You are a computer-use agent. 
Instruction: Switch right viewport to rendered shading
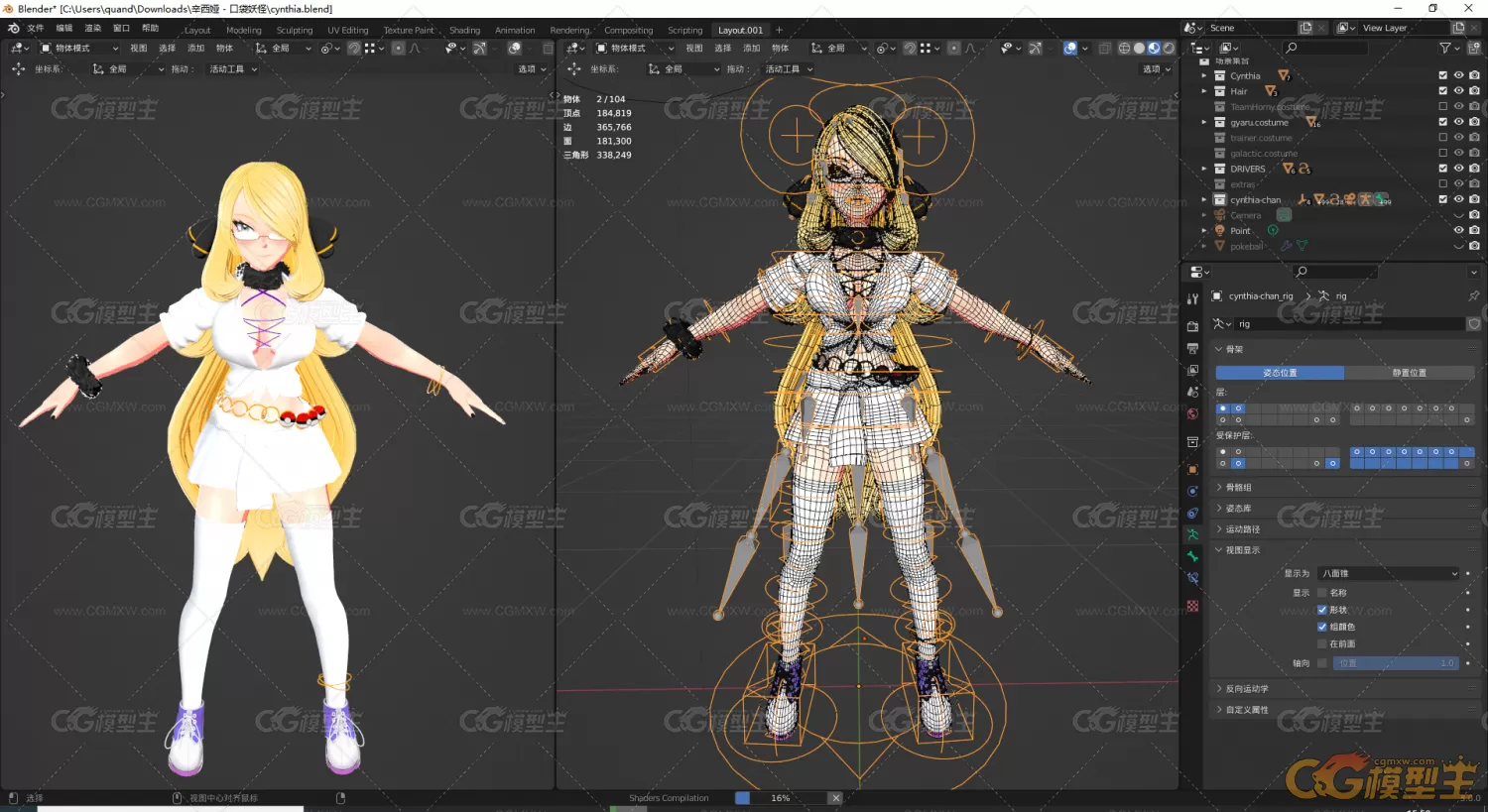(x=1169, y=48)
